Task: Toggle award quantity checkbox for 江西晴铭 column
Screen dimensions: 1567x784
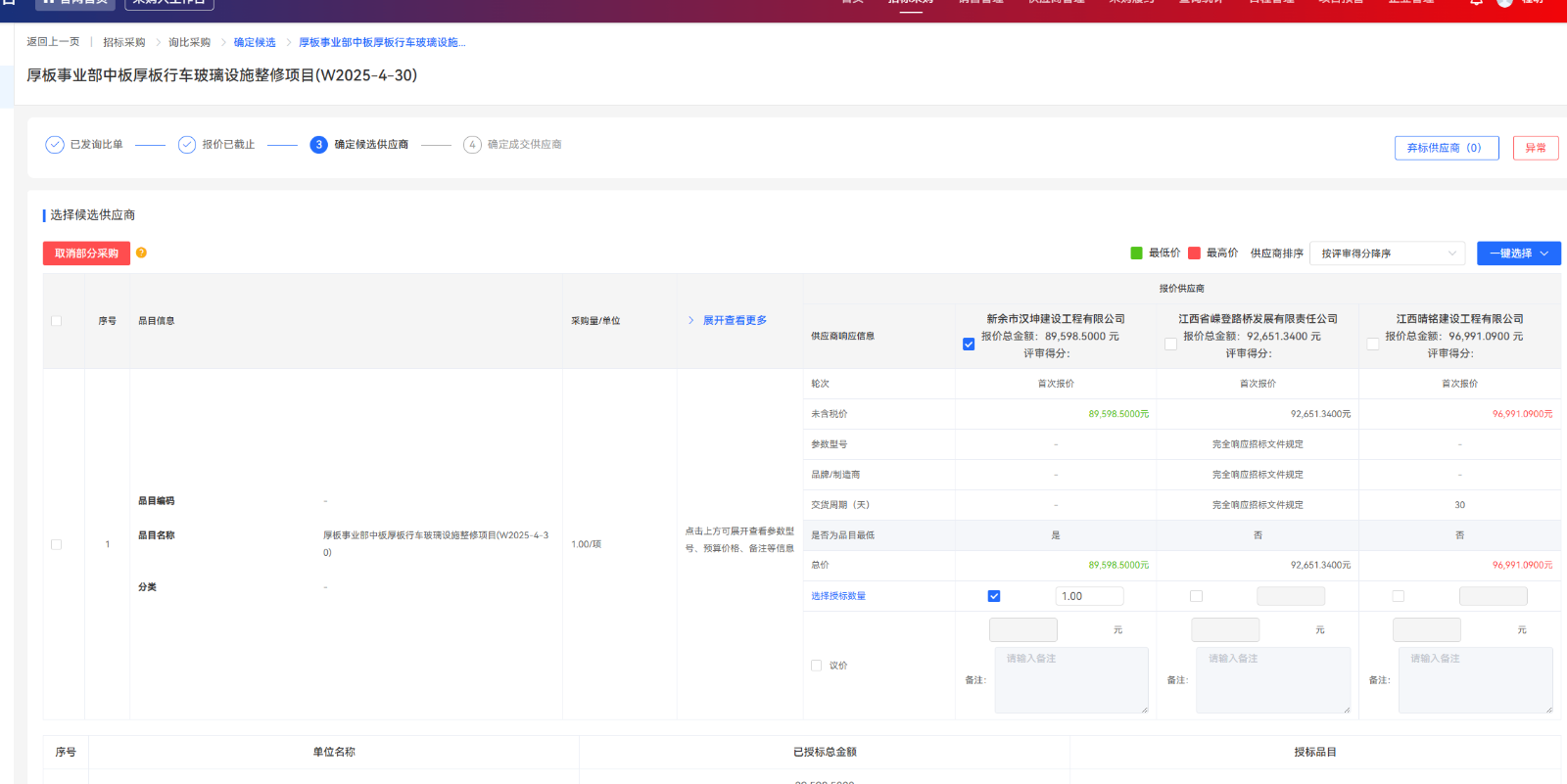Action: tap(1398, 596)
